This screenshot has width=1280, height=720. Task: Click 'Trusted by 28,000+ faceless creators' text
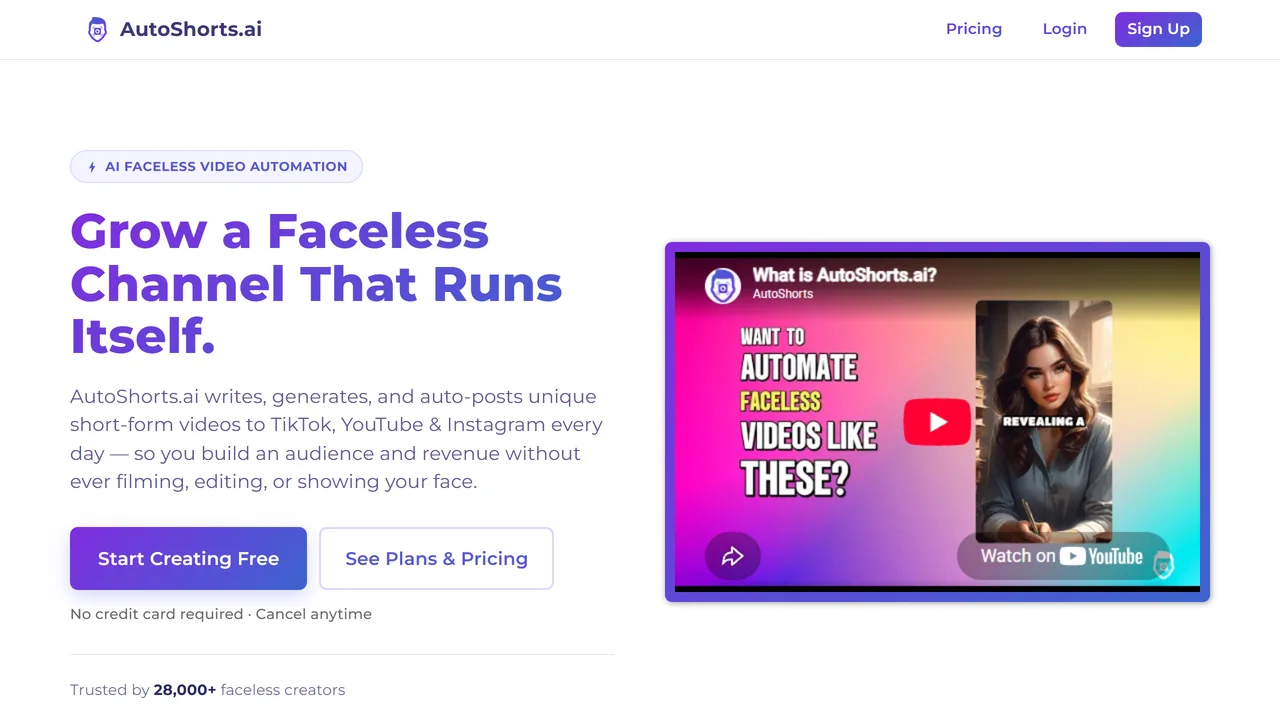coord(207,690)
